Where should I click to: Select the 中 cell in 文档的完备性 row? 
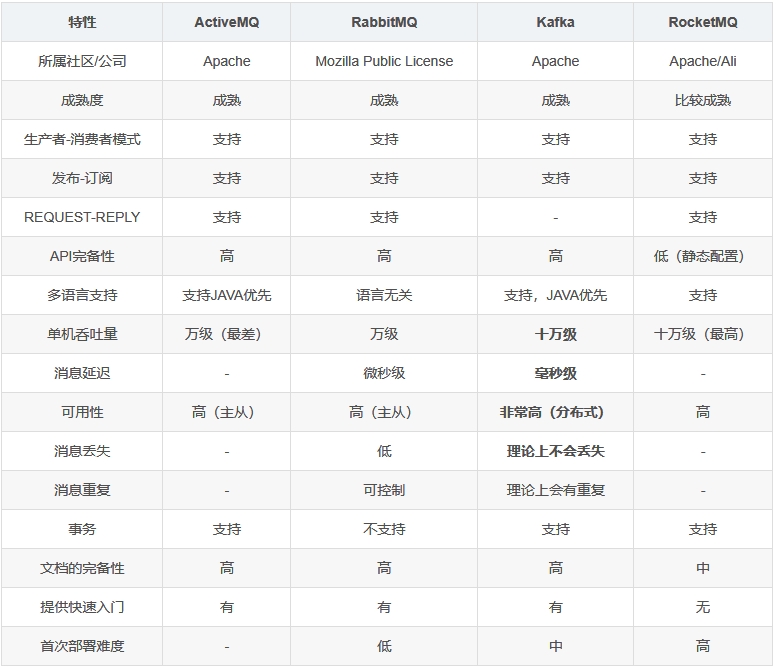click(703, 568)
